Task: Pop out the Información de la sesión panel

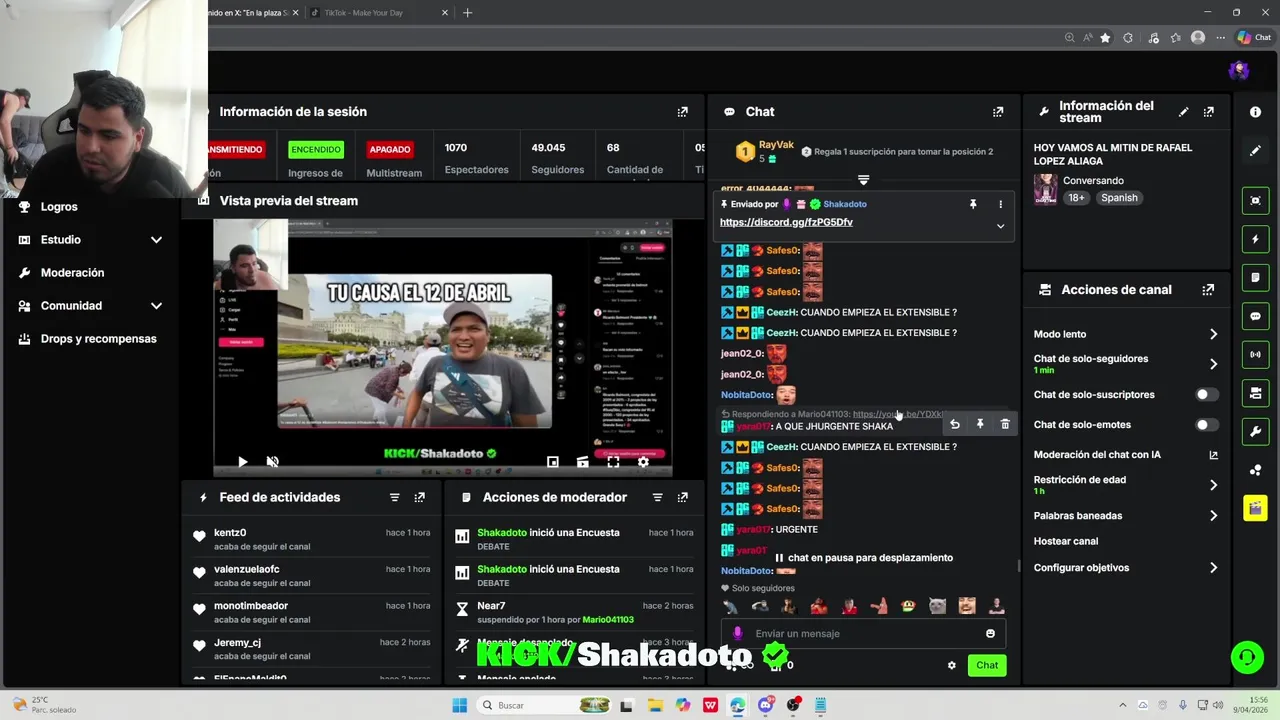Action: pyautogui.click(x=683, y=112)
